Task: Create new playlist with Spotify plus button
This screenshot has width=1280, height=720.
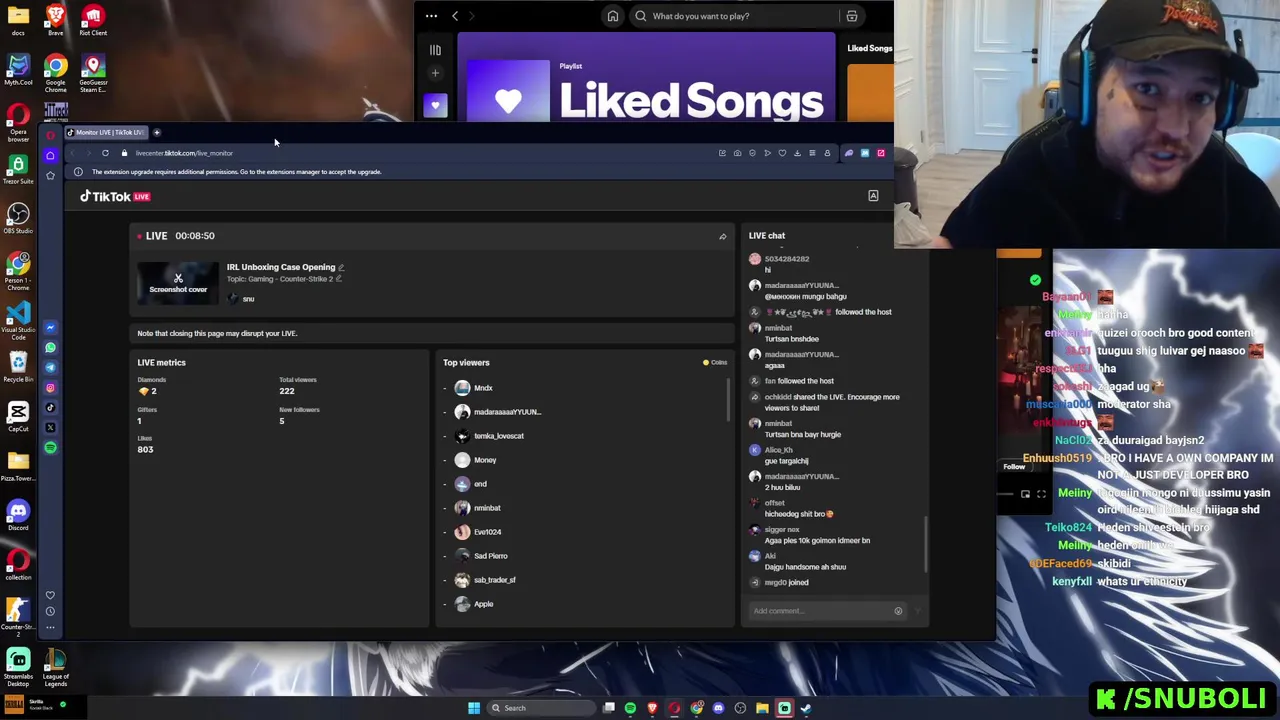Action: (x=435, y=73)
